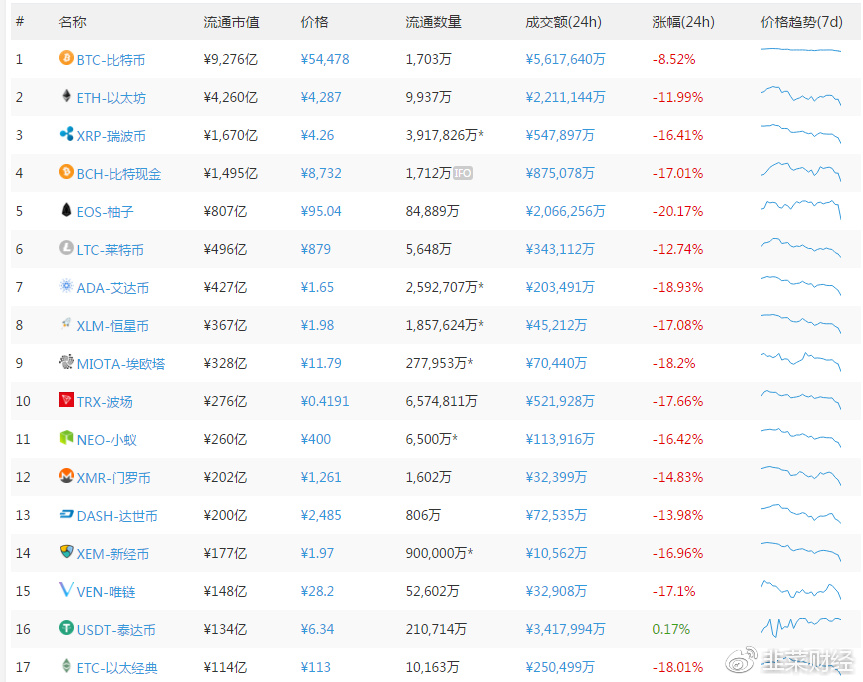
Task: Click TRX price ¥0.4191
Action: pyautogui.click(x=325, y=401)
